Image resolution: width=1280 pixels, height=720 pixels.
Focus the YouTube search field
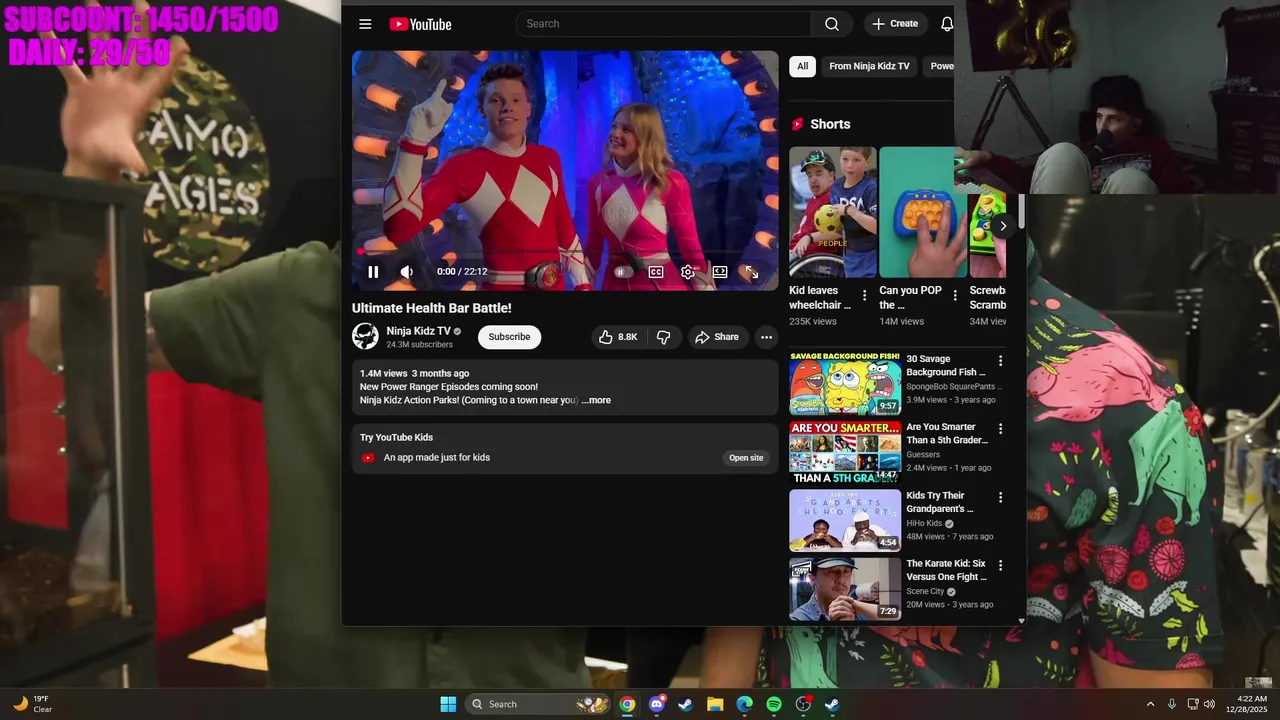pos(664,24)
